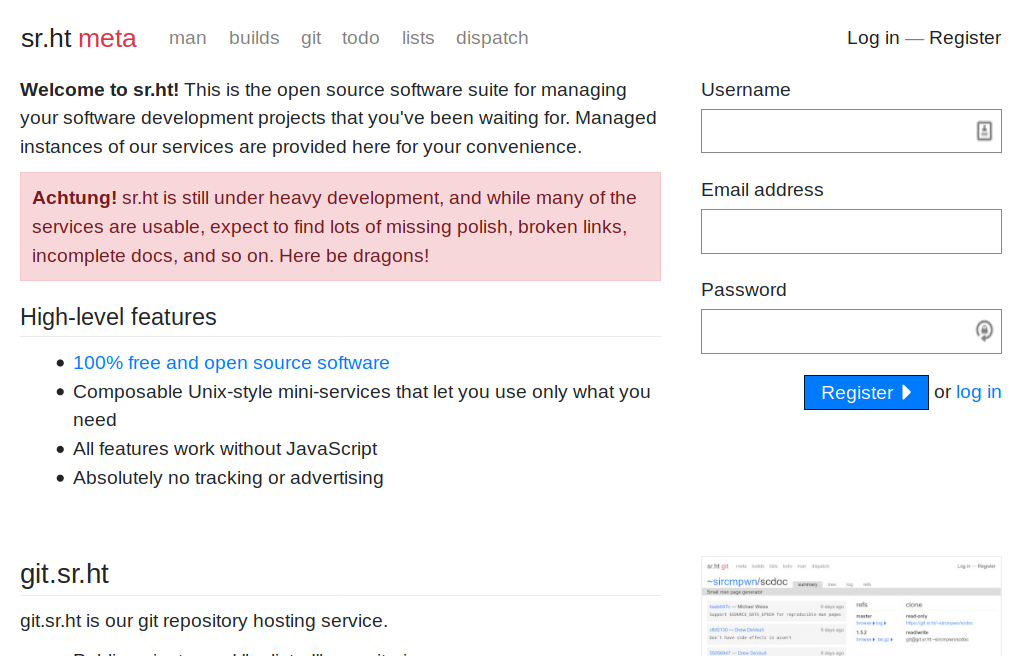Viewport: 1022px width, 656px height.
Task: Open the man nav item
Action: [x=188, y=38]
